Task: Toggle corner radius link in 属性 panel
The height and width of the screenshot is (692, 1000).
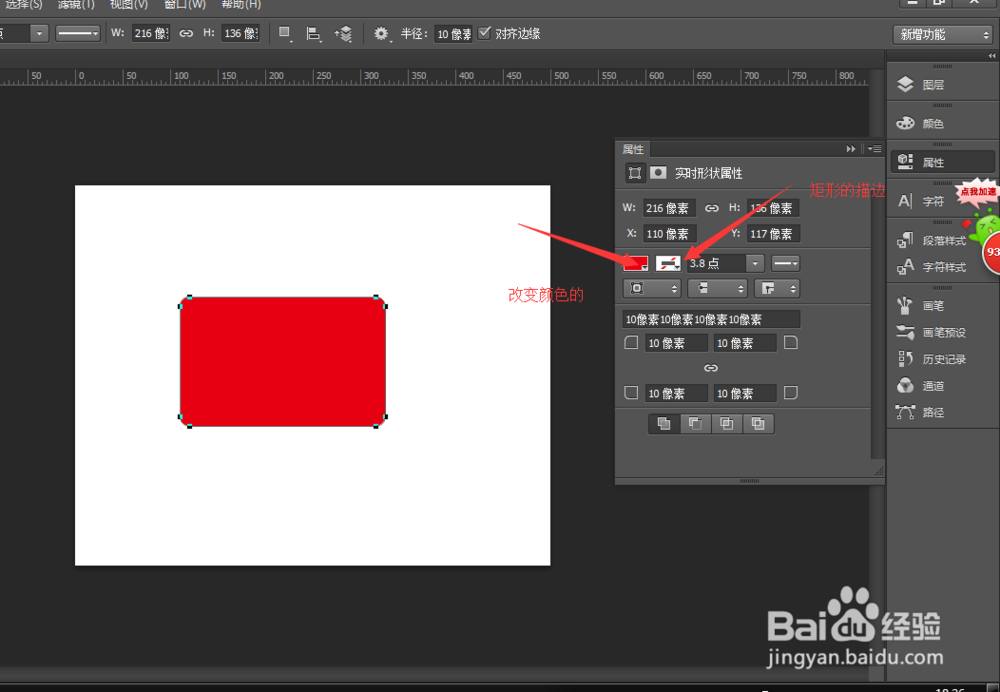Action: coord(710,368)
